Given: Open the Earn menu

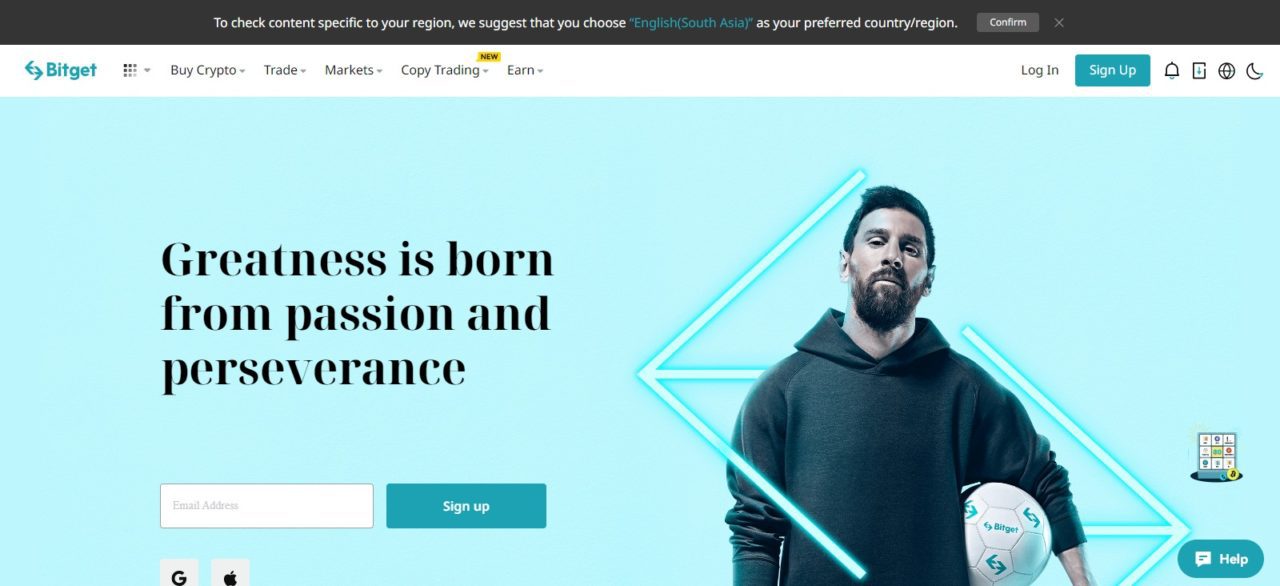Looking at the screenshot, I should [x=525, y=70].
